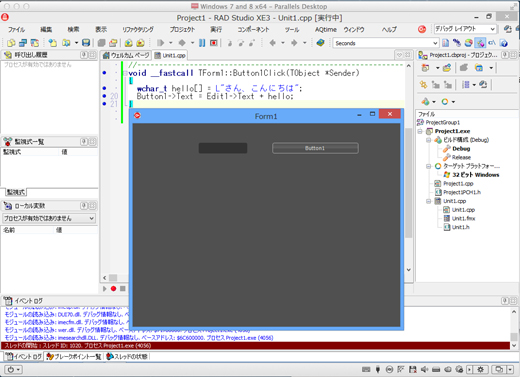
Task: Select ProjectGroup1 in project tree
Action: click(x=443, y=123)
